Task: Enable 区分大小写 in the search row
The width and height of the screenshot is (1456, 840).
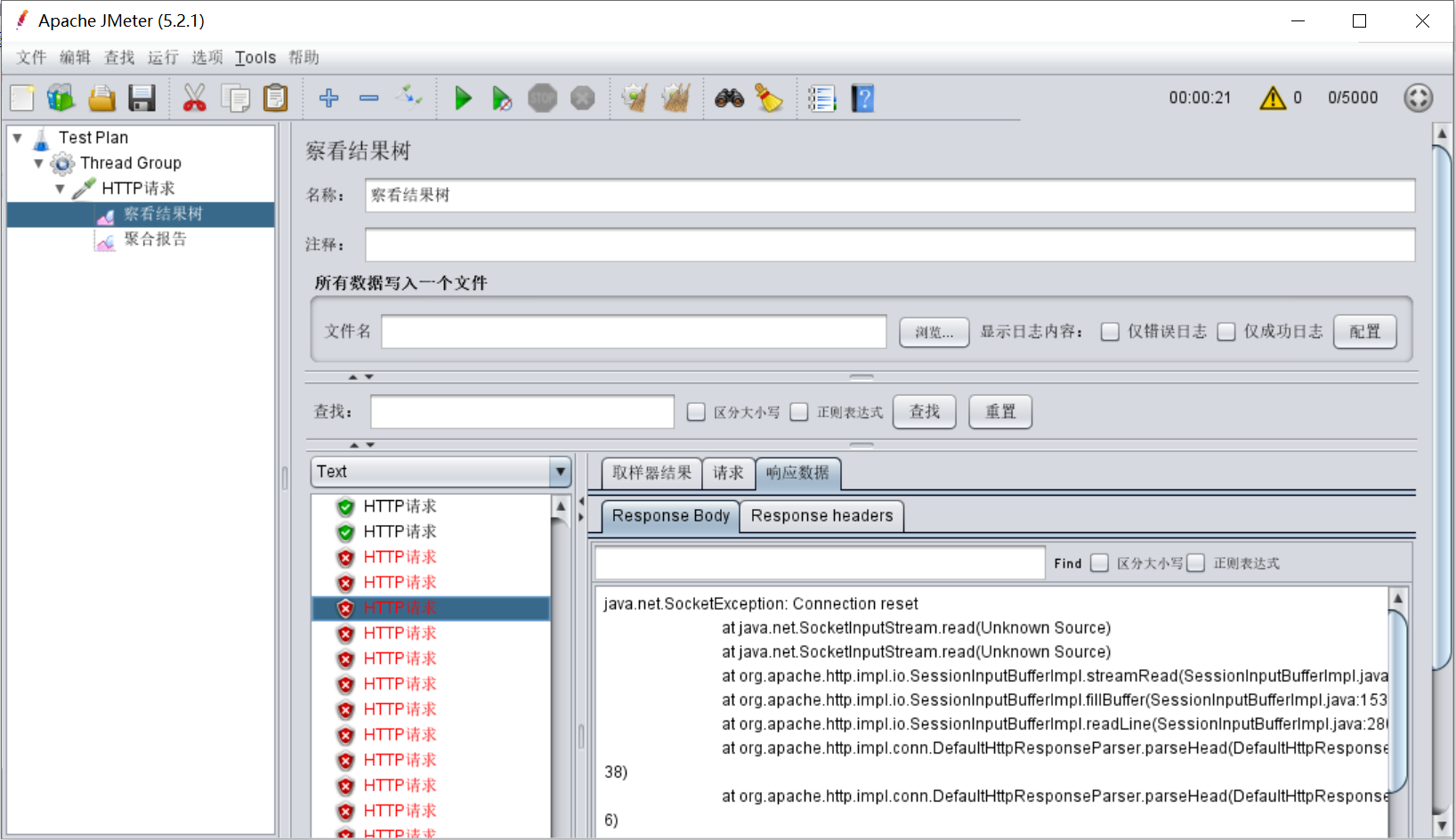Action: point(696,412)
